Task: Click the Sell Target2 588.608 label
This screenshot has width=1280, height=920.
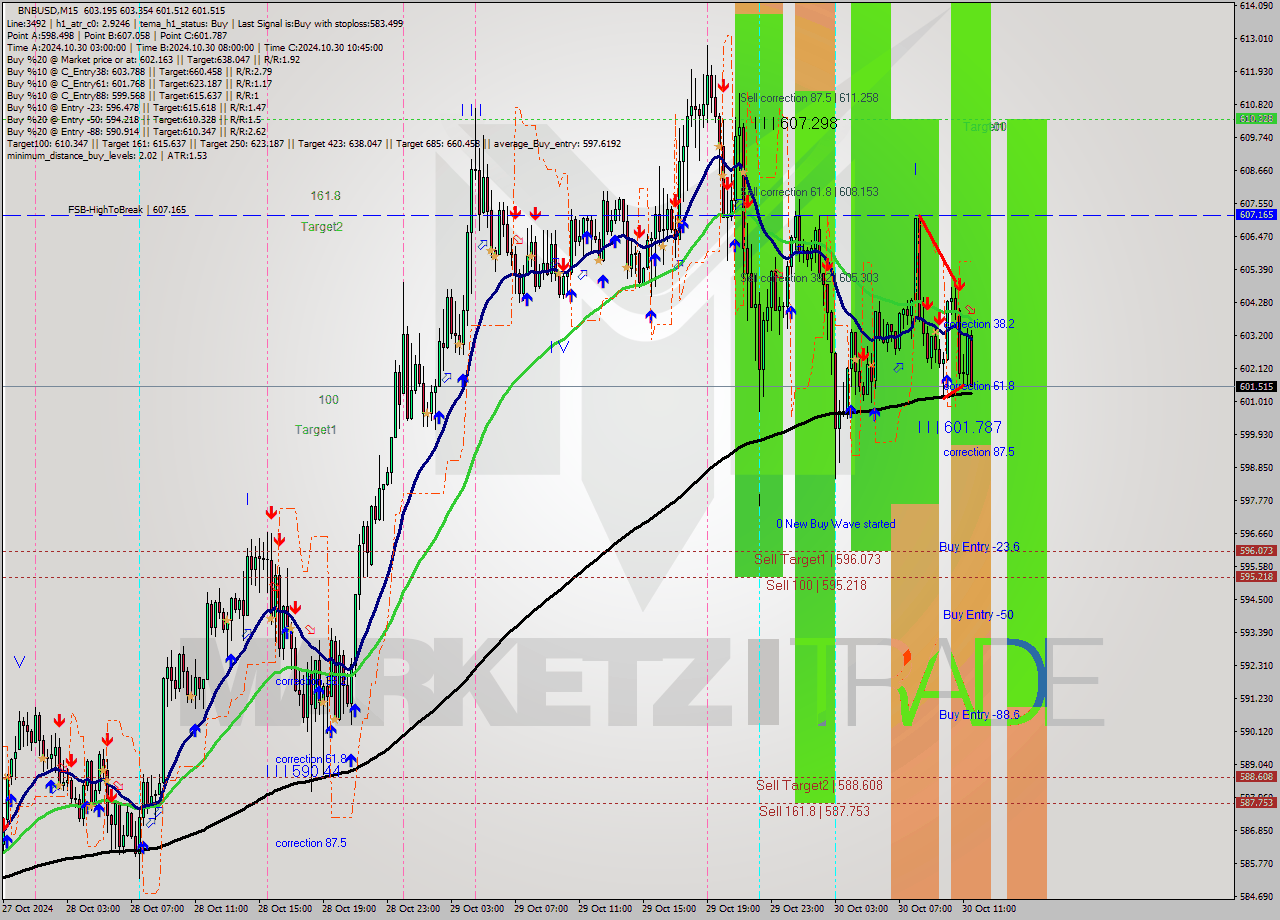Action: click(819, 785)
